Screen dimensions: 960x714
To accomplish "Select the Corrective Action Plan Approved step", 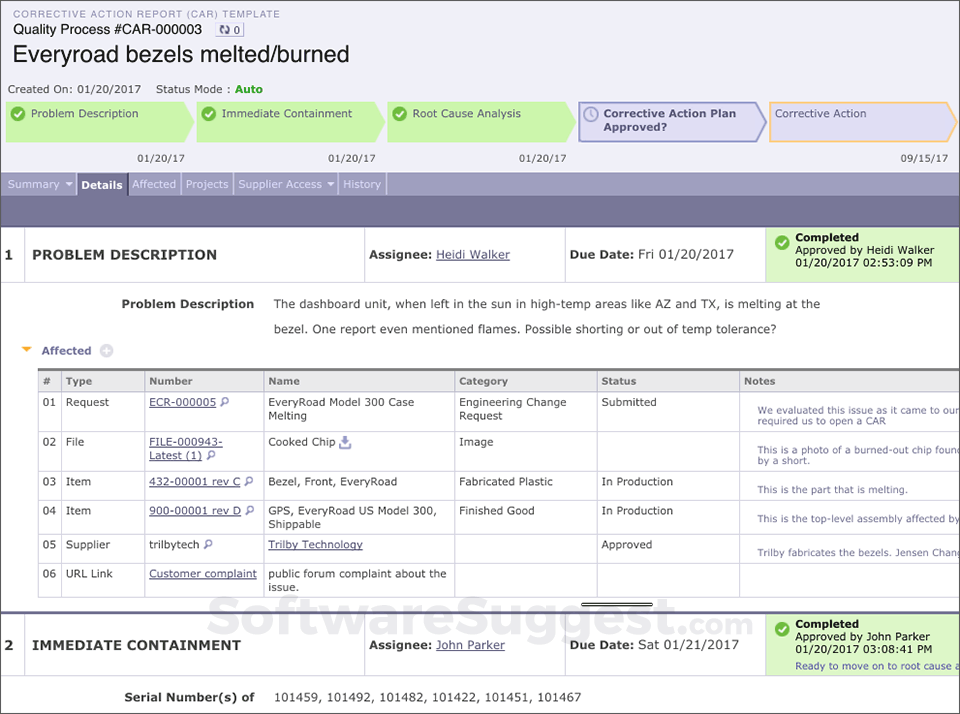I will (x=668, y=121).
